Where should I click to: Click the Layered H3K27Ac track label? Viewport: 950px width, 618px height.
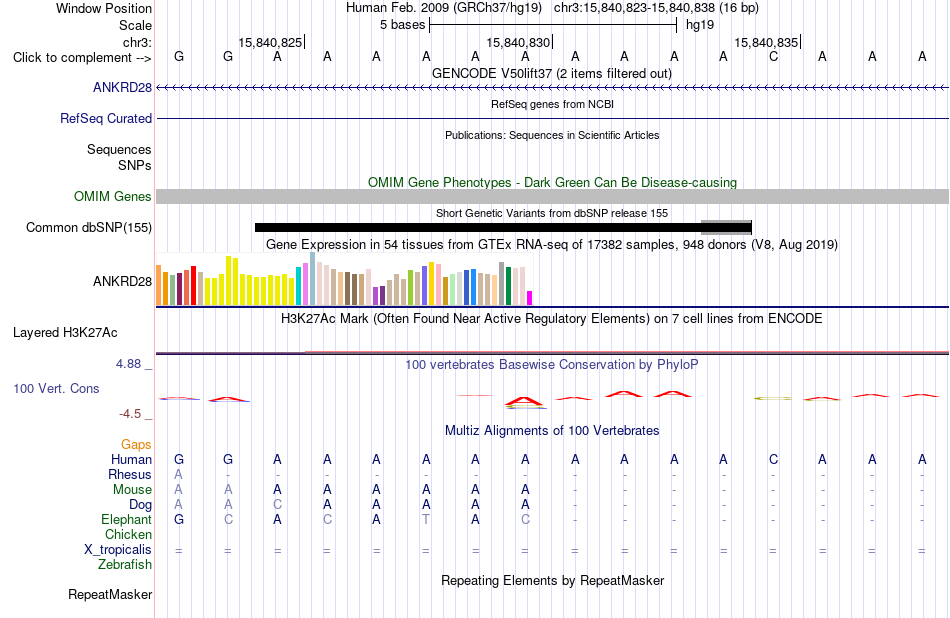click(65, 332)
